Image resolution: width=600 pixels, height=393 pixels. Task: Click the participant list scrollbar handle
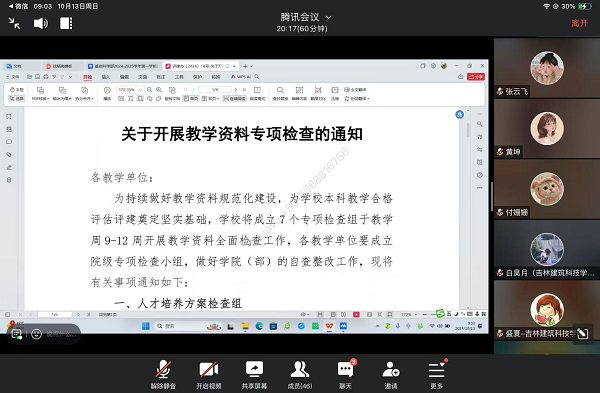(492, 196)
